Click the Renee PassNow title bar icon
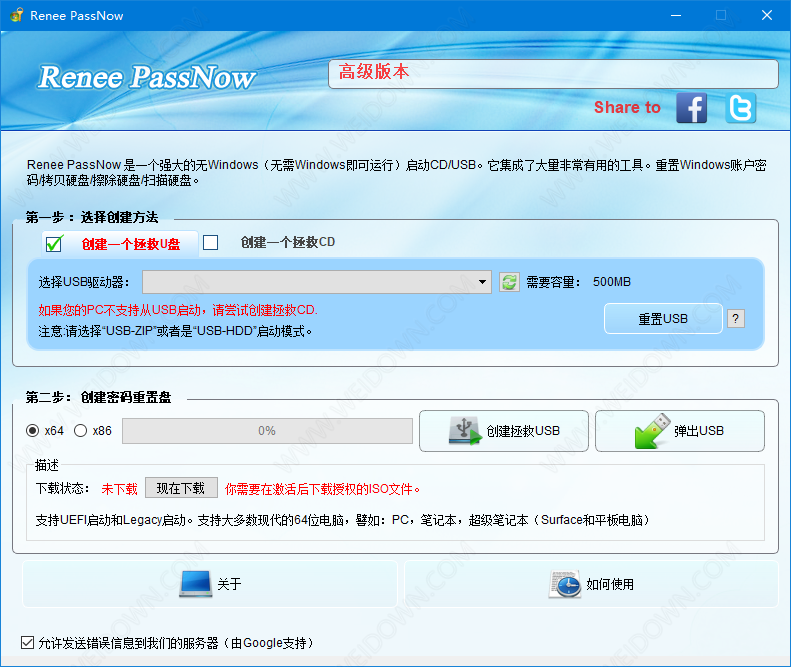The image size is (791, 667). point(16,15)
